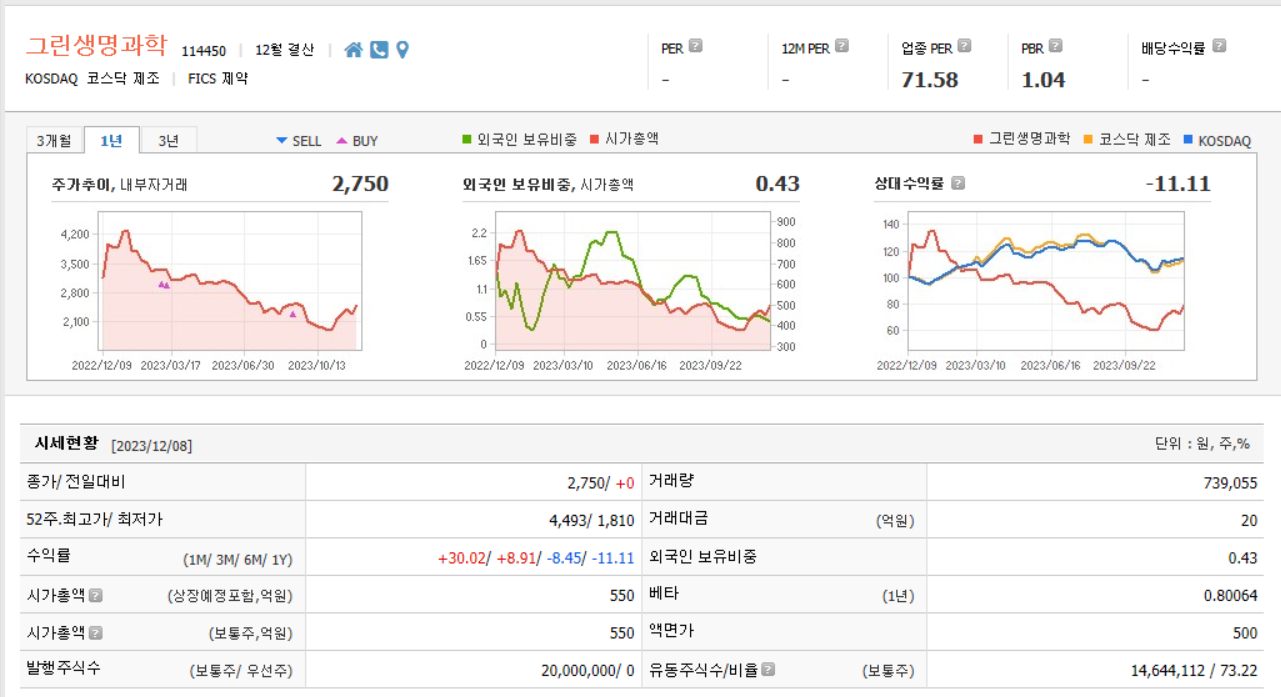Viewport: 1281px width, 697px height.
Task: Click the 주가추이 price chart area
Action: pyautogui.click(x=230, y=280)
